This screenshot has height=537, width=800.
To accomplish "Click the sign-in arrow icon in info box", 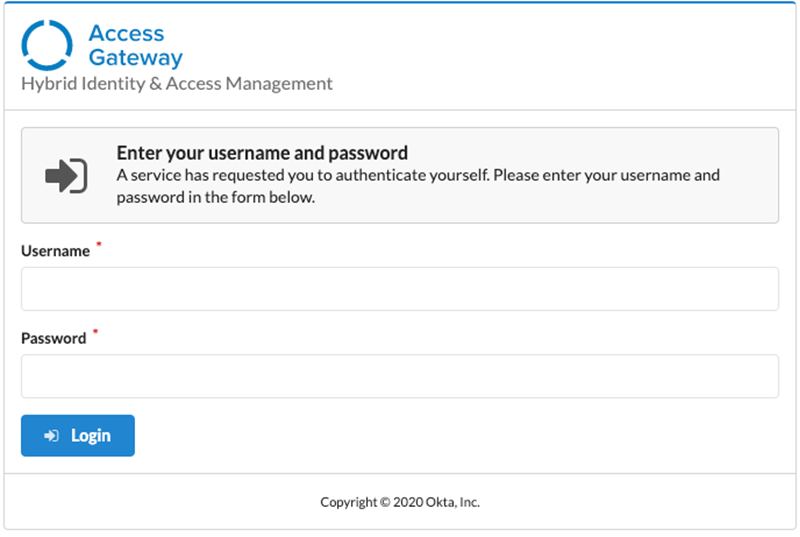I will point(66,175).
